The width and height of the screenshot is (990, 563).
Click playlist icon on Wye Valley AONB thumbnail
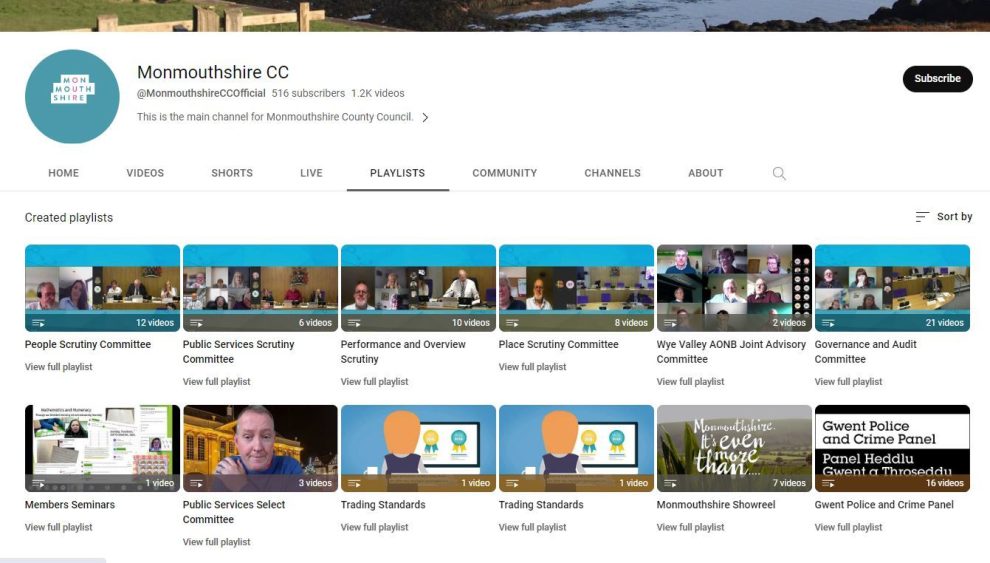[x=670, y=323]
